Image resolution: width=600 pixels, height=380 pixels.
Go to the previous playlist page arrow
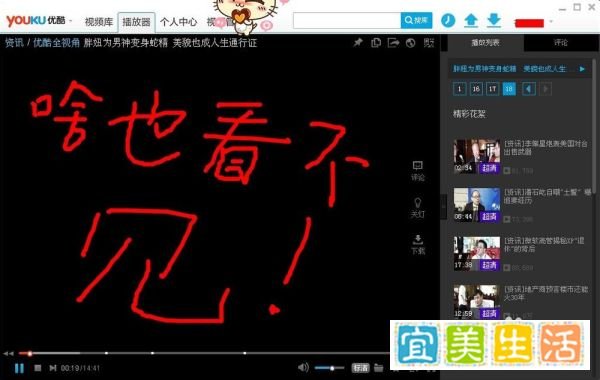pyautogui.click(x=529, y=89)
